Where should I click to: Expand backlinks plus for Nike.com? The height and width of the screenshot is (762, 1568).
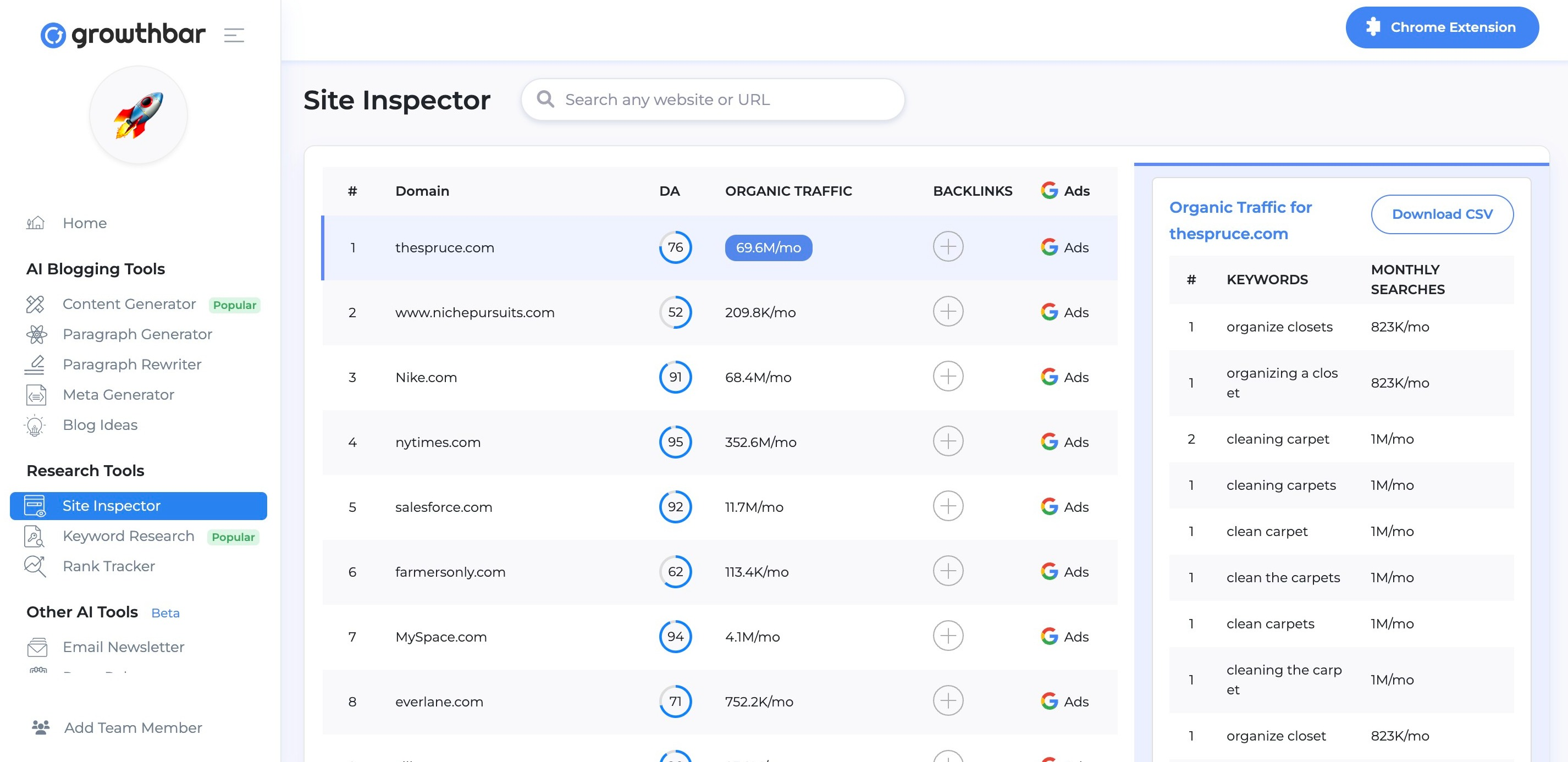coord(948,377)
